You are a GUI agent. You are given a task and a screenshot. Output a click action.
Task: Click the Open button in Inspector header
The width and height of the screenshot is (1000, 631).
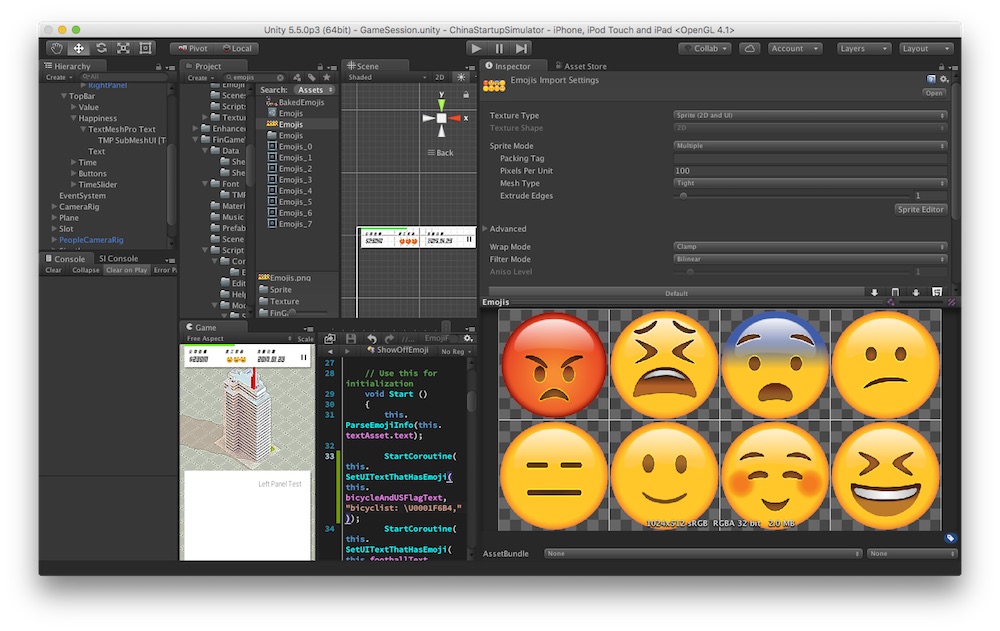pos(934,93)
